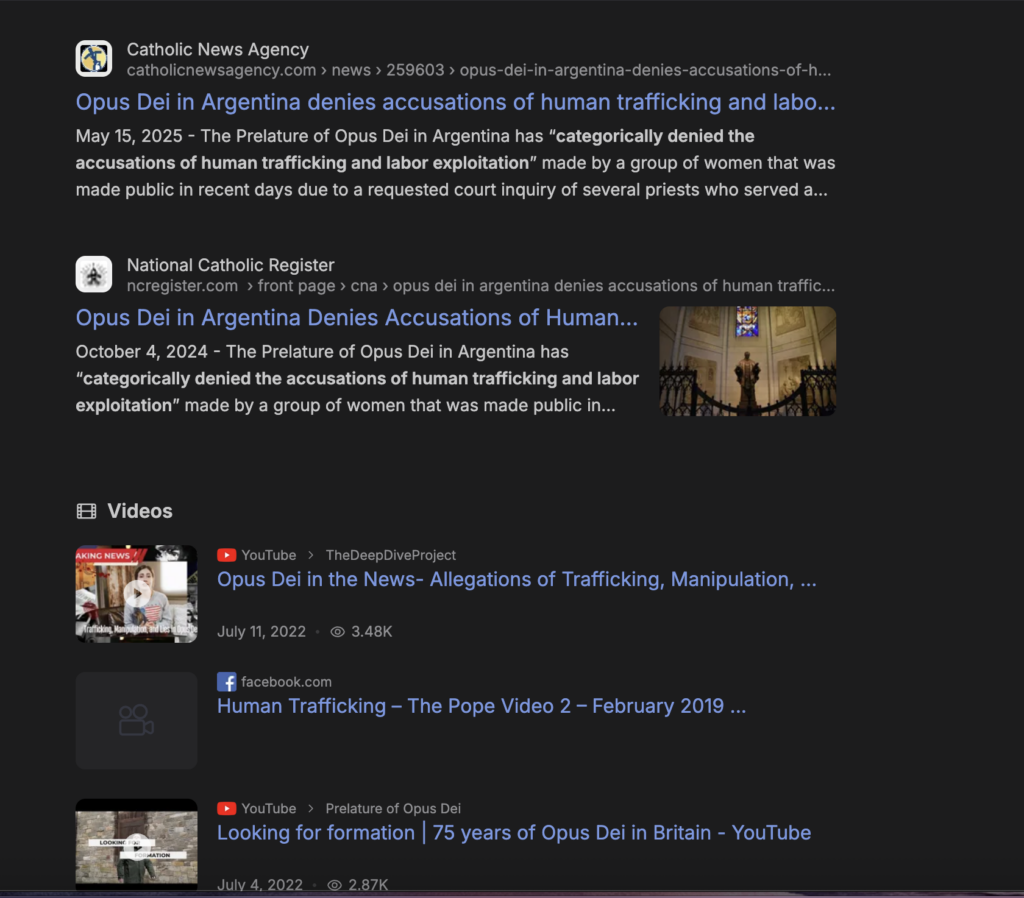
Task: Click the Catholic News Agency favicon
Action: click(x=94, y=59)
